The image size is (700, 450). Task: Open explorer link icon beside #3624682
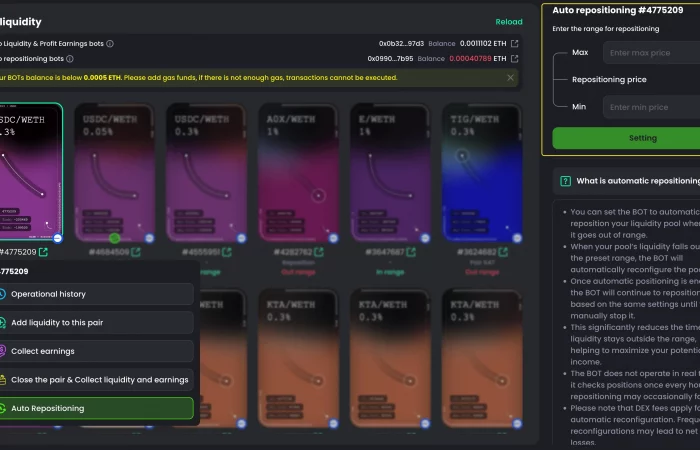(503, 252)
